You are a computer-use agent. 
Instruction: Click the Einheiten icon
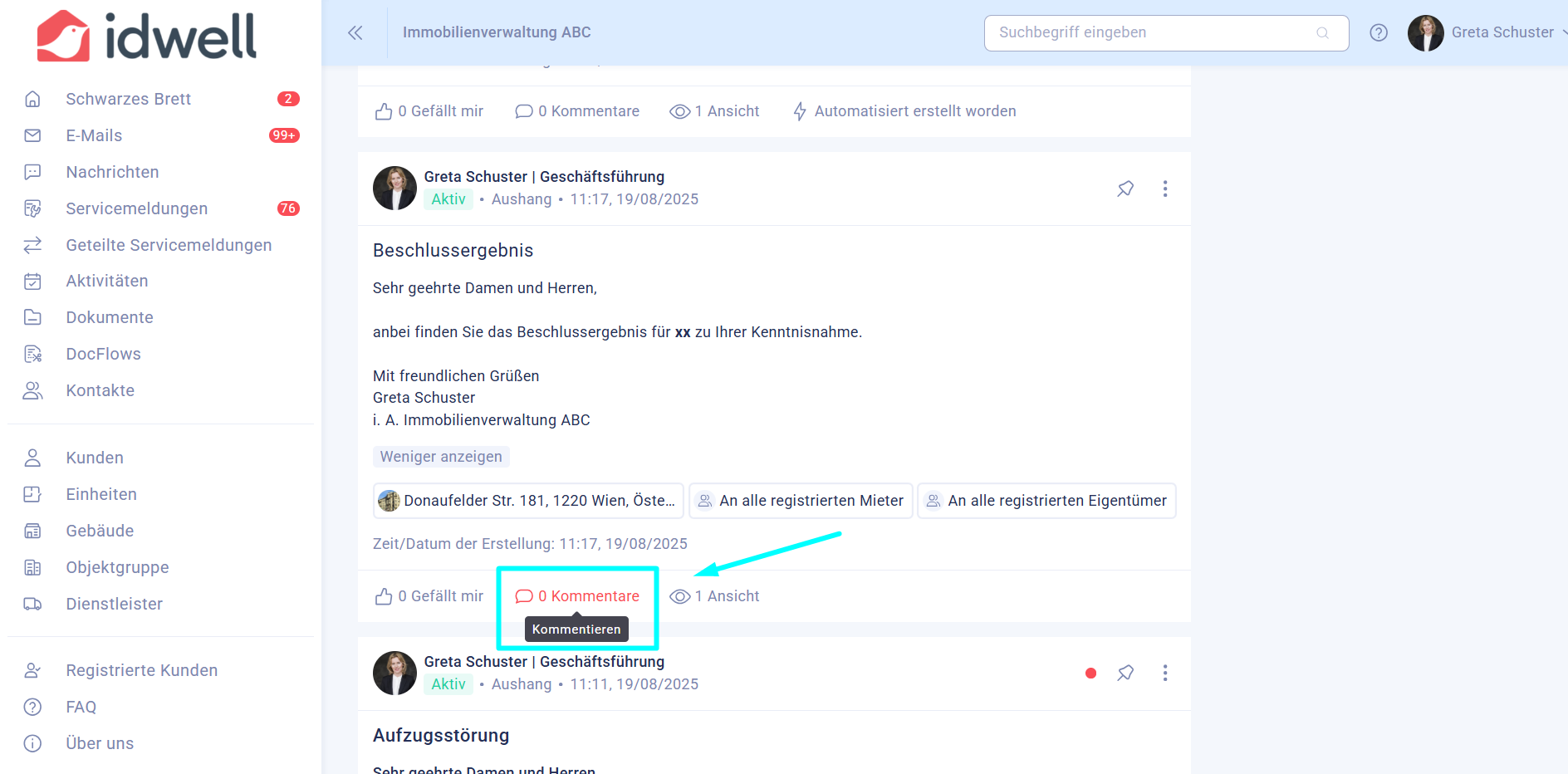pos(32,494)
